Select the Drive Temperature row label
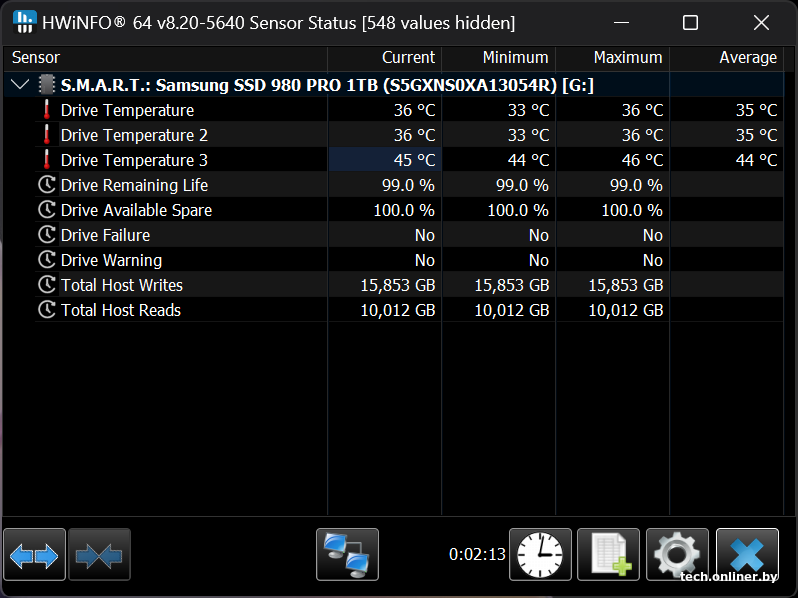The image size is (798, 598). tap(127, 110)
